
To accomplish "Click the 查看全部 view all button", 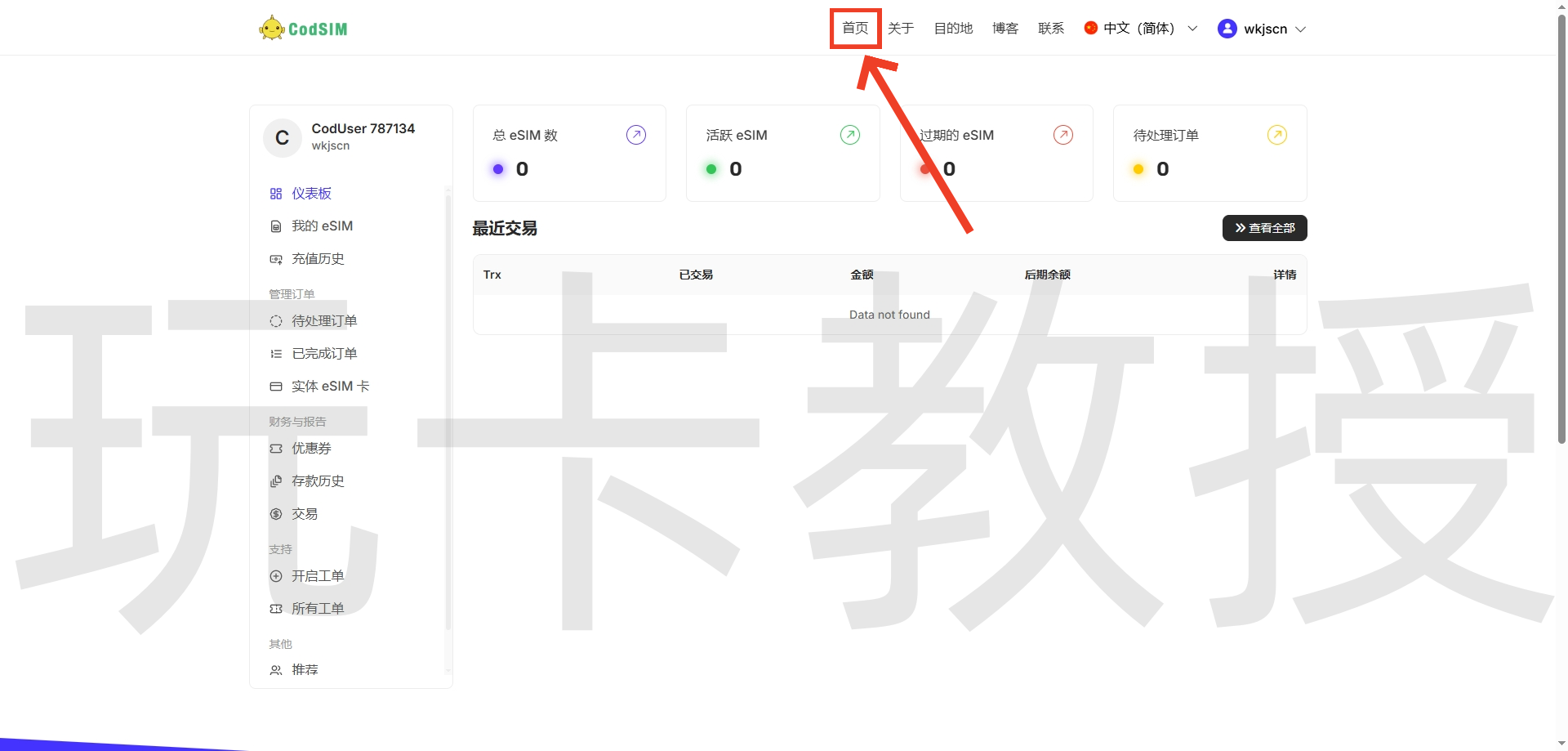I will [1264, 228].
